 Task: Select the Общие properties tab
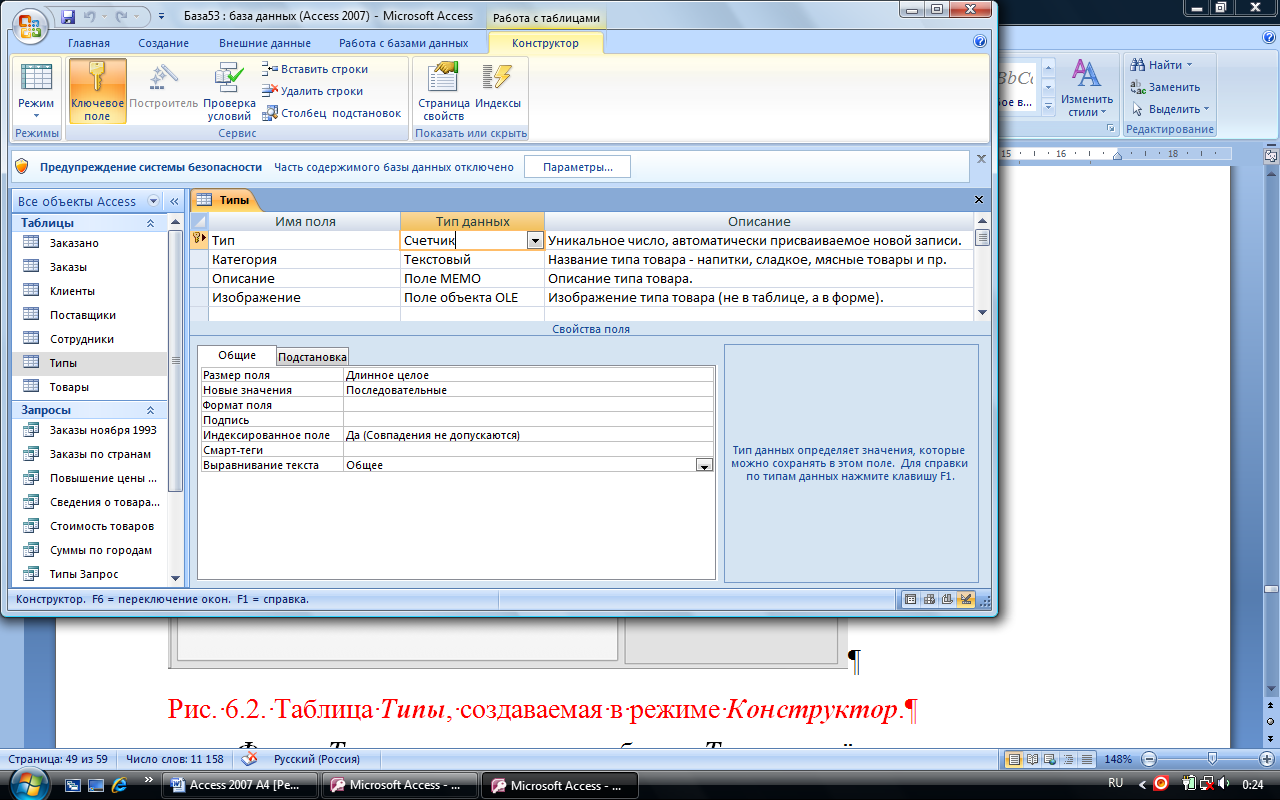[x=237, y=355]
